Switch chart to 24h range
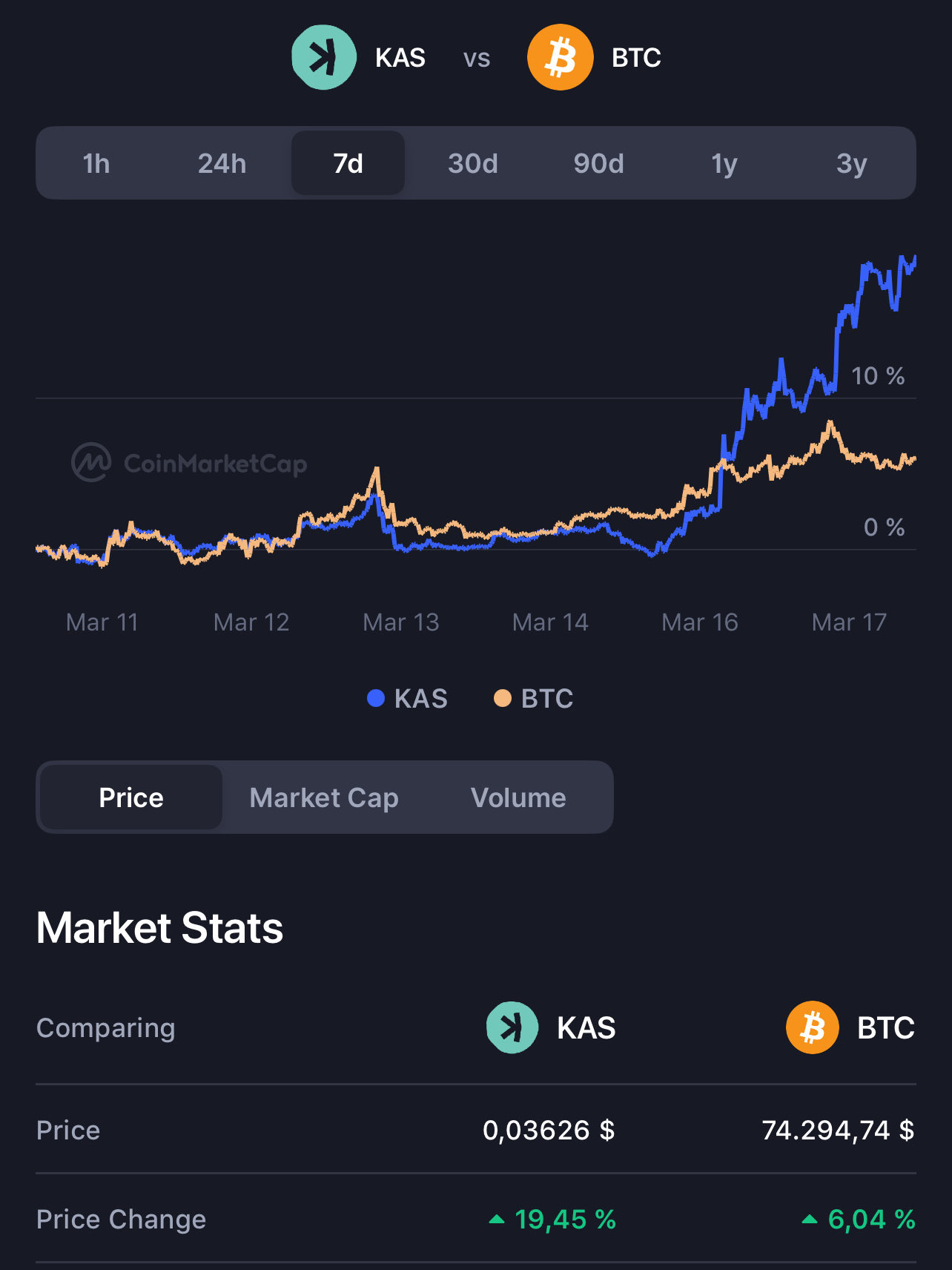 pyautogui.click(x=222, y=163)
